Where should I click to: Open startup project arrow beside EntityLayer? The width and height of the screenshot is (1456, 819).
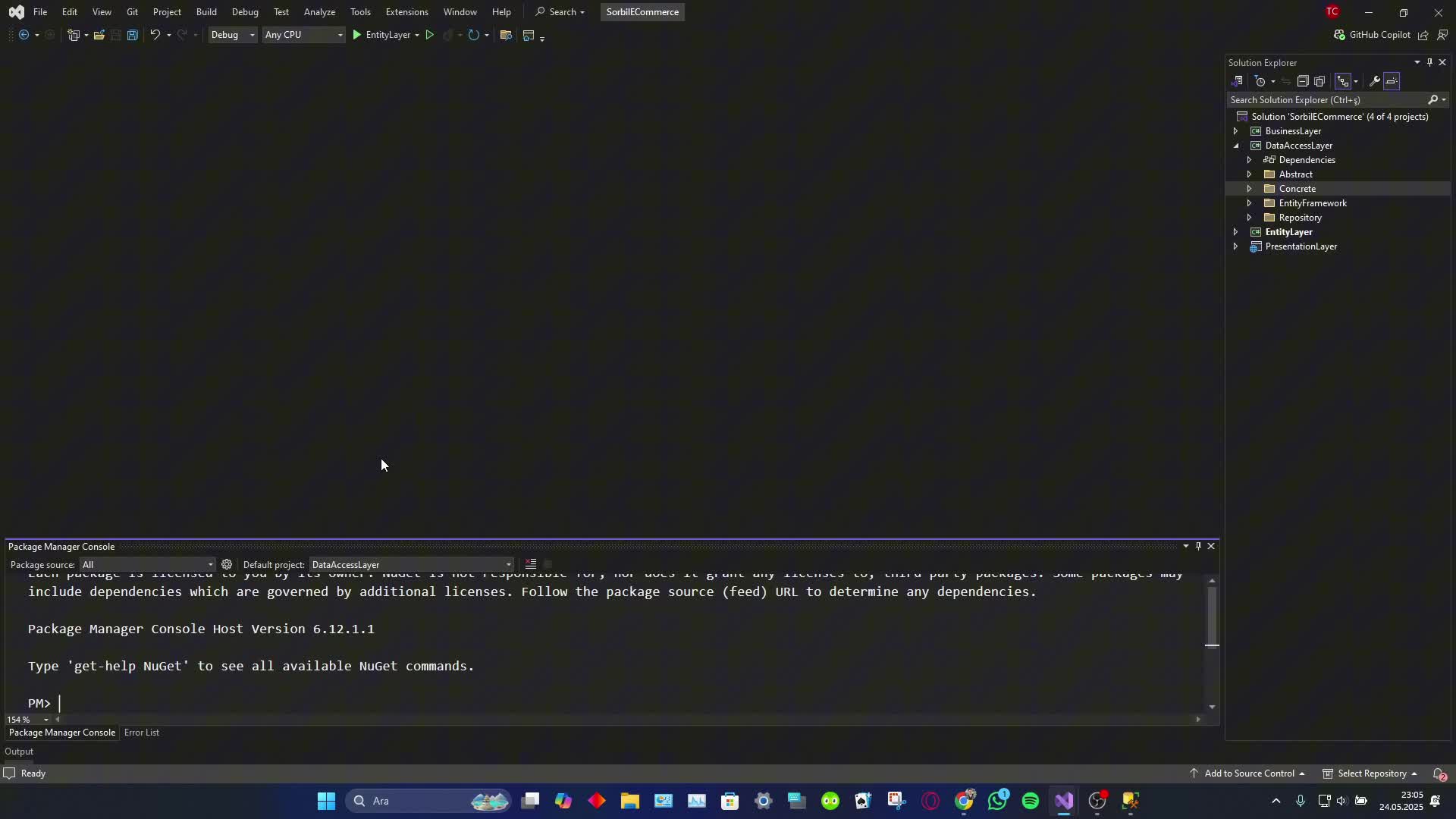coord(417,35)
